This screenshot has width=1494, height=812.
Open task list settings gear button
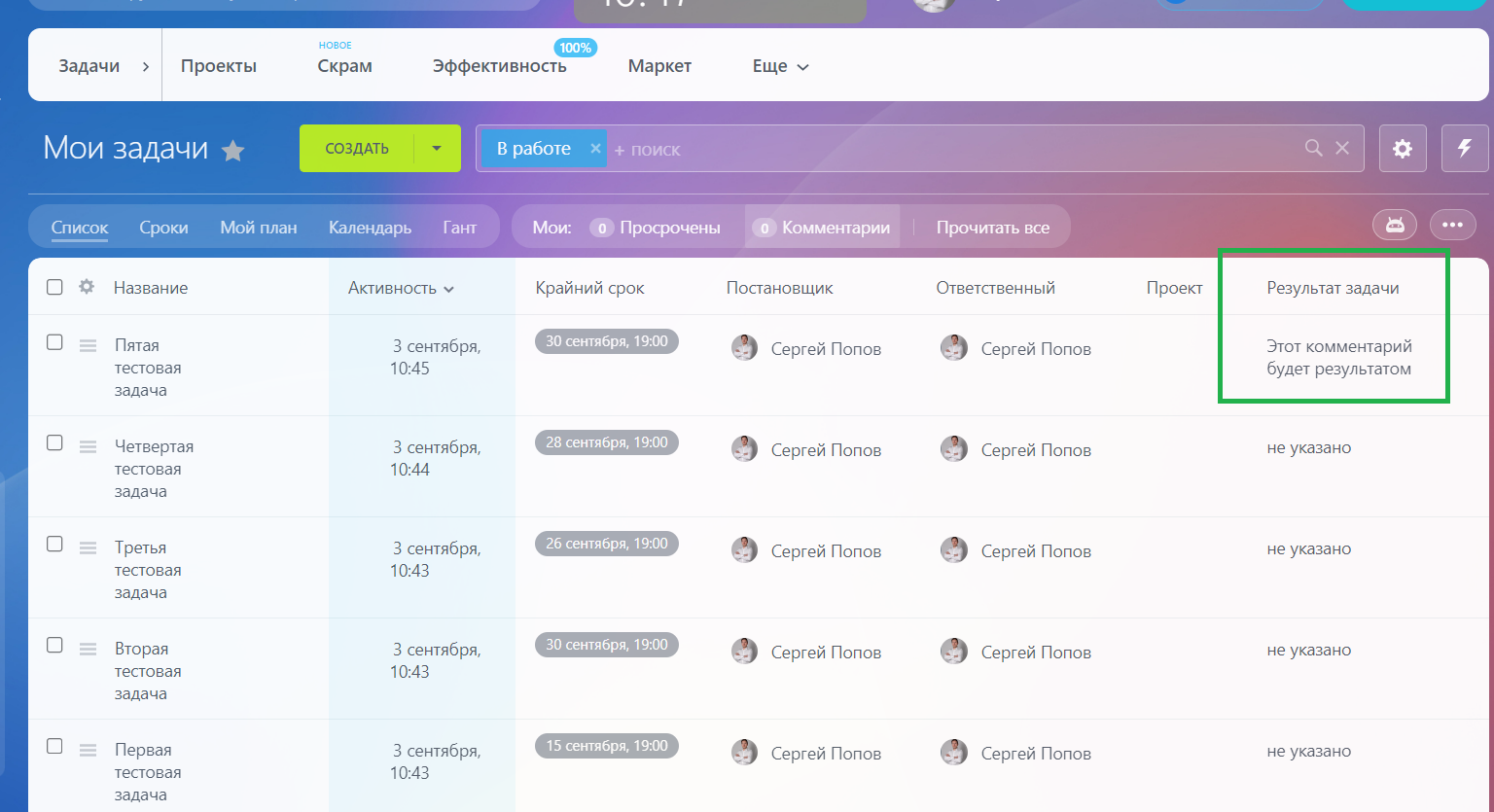tap(1403, 149)
